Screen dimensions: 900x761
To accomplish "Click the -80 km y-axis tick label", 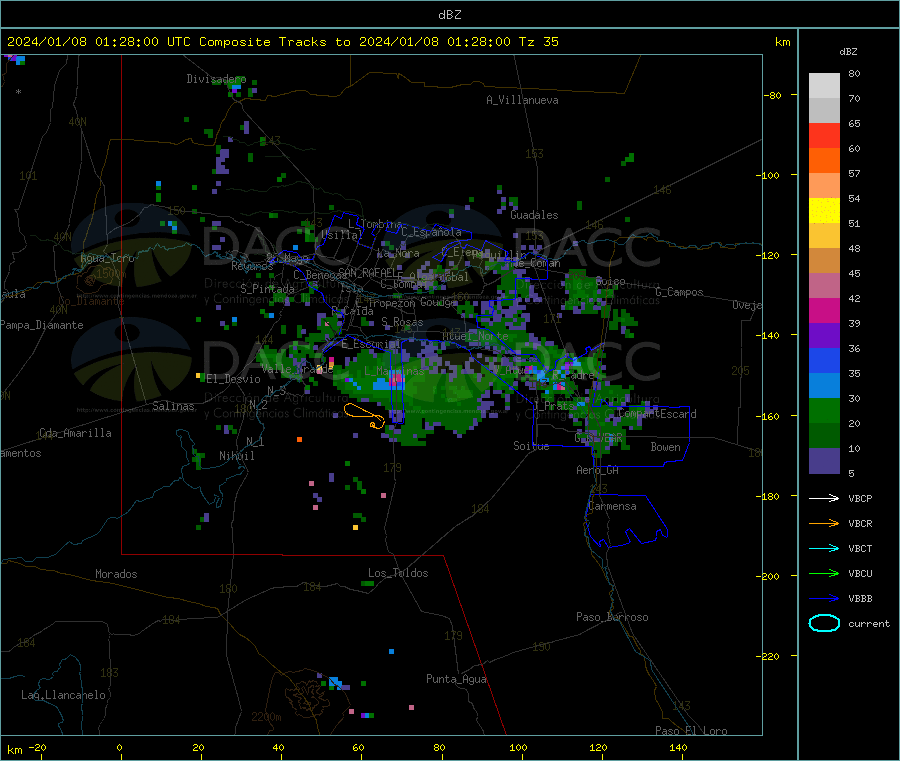I will click(x=773, y=95).
